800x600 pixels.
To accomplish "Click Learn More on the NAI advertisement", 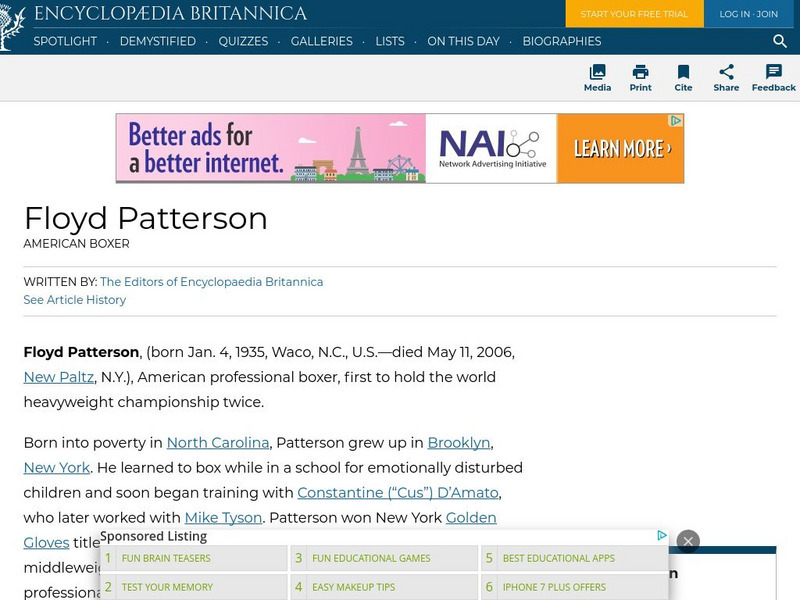I will pyautogui.click(x=620, y=146).
